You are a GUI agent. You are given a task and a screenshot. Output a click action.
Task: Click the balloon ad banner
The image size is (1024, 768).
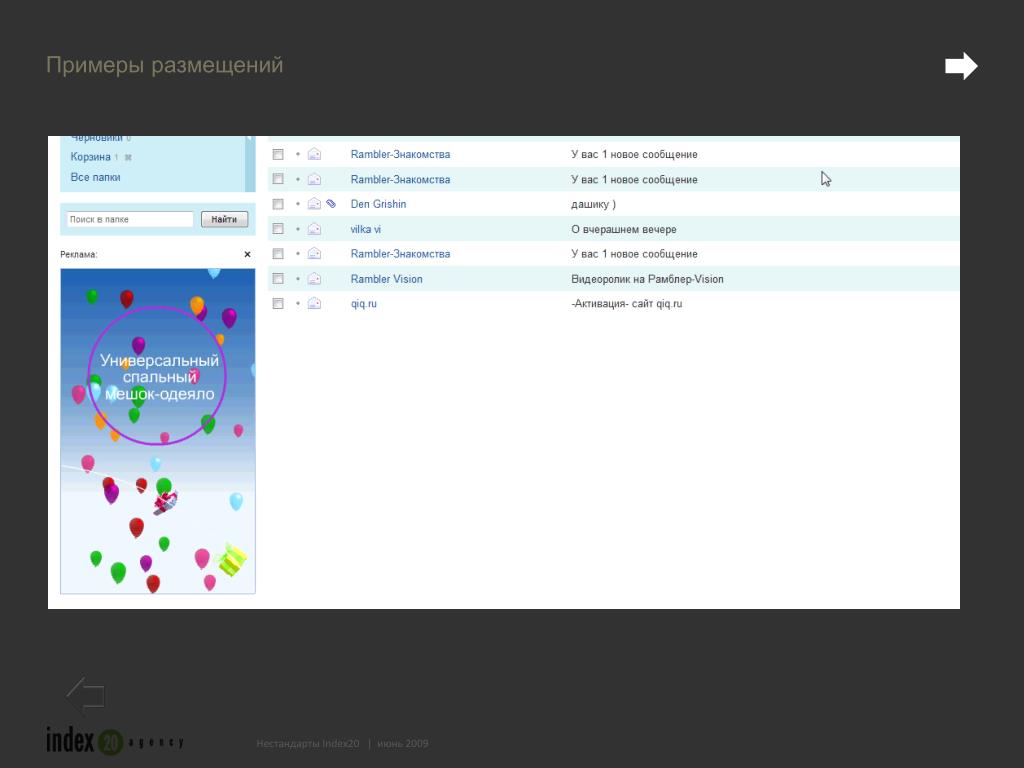click(x=158, y=431)
